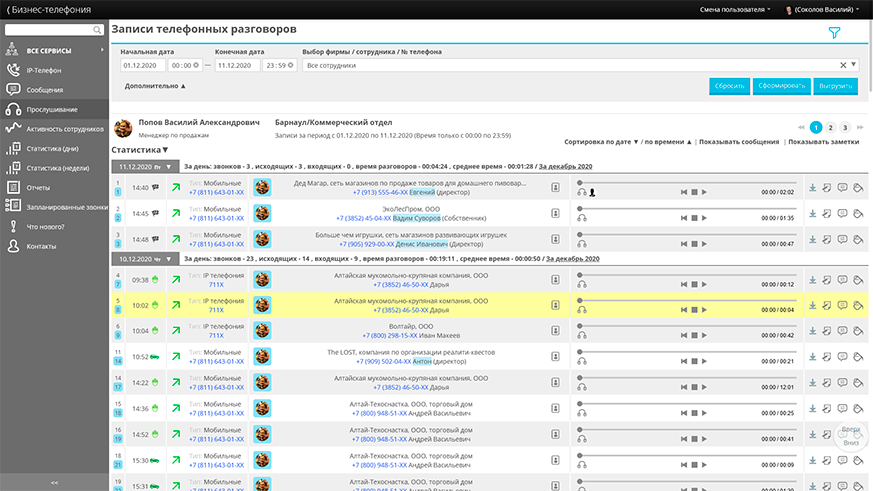The image size is (873, 491).
Task: Open Отчеты in the sidebar
Action: coord(55,188)
